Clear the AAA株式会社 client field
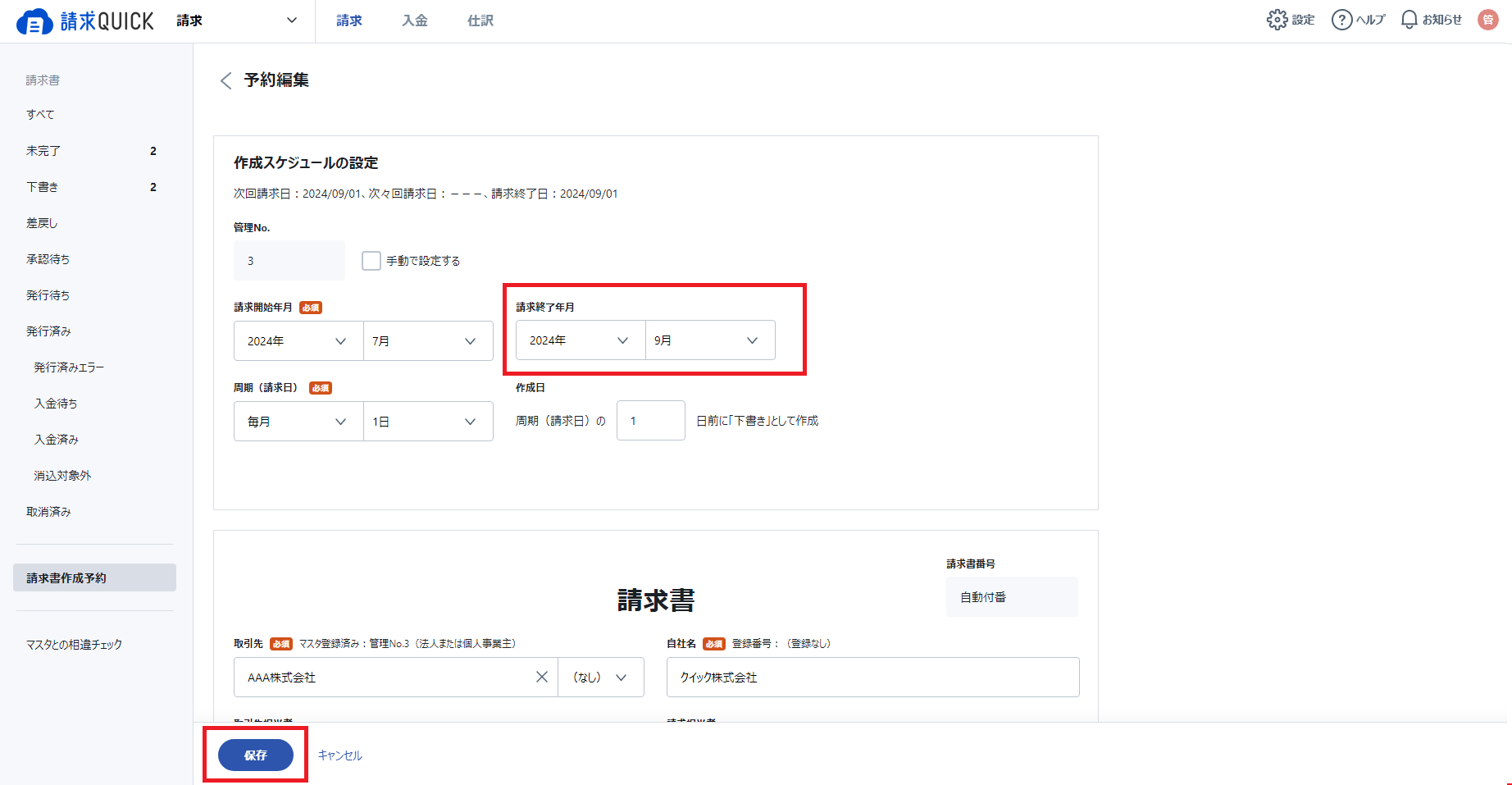1512x785 pixels. 541,677
